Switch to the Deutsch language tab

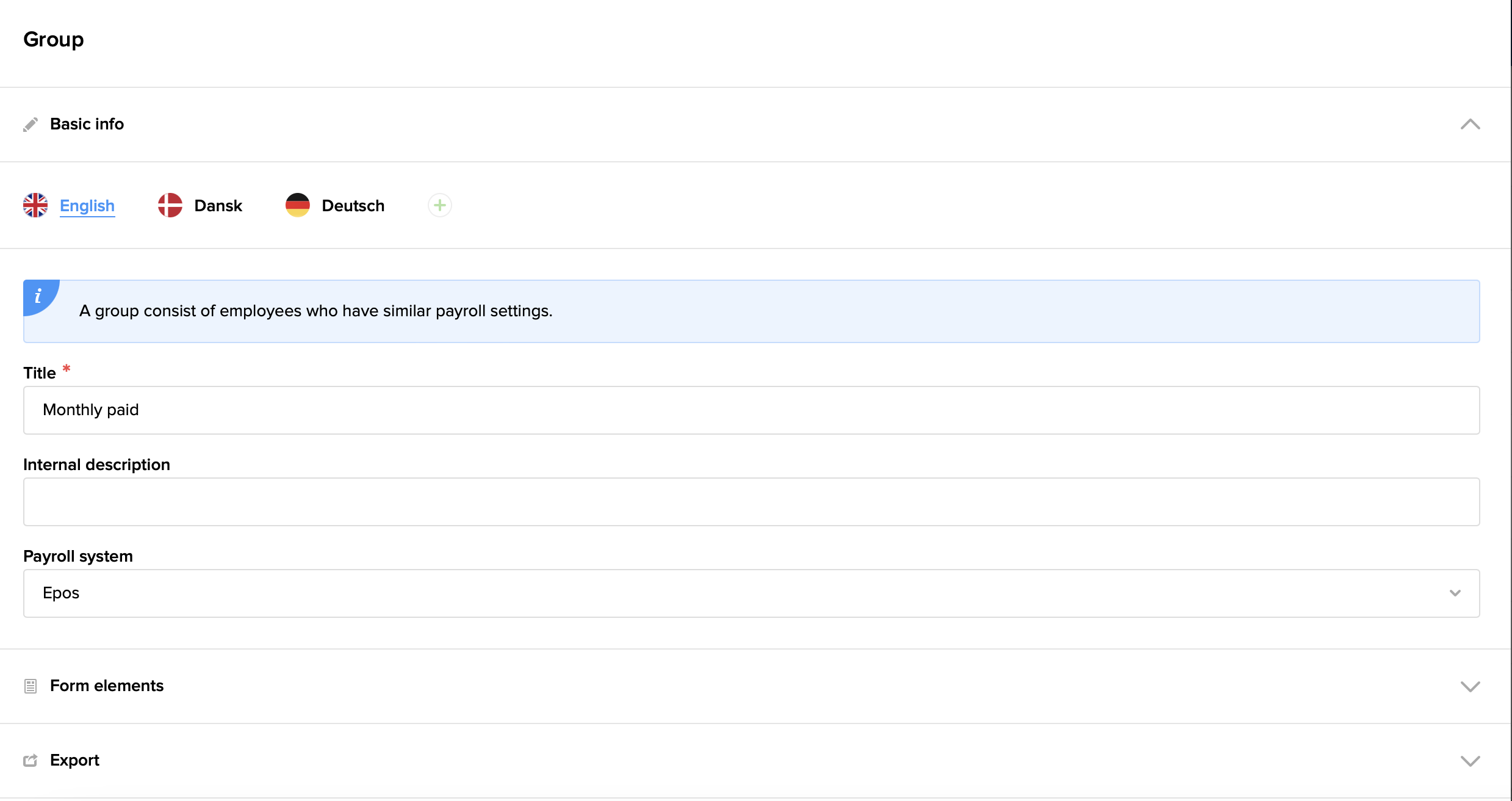coord(353,206)
